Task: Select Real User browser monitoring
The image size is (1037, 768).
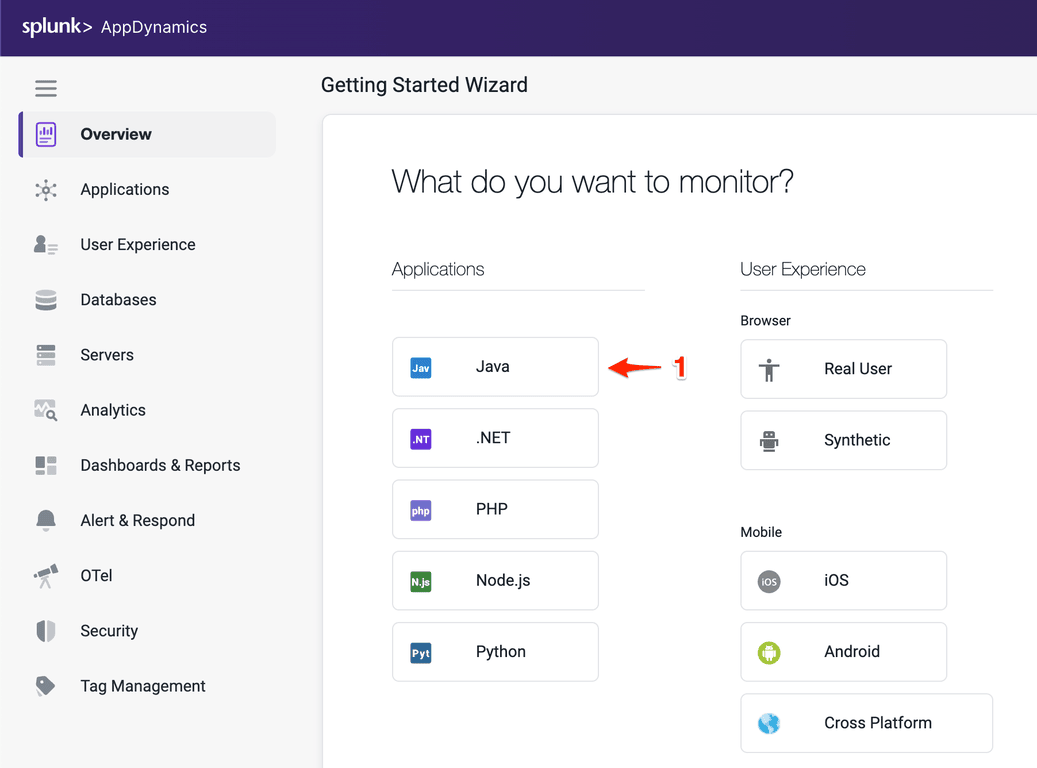Action: [843, 369]
